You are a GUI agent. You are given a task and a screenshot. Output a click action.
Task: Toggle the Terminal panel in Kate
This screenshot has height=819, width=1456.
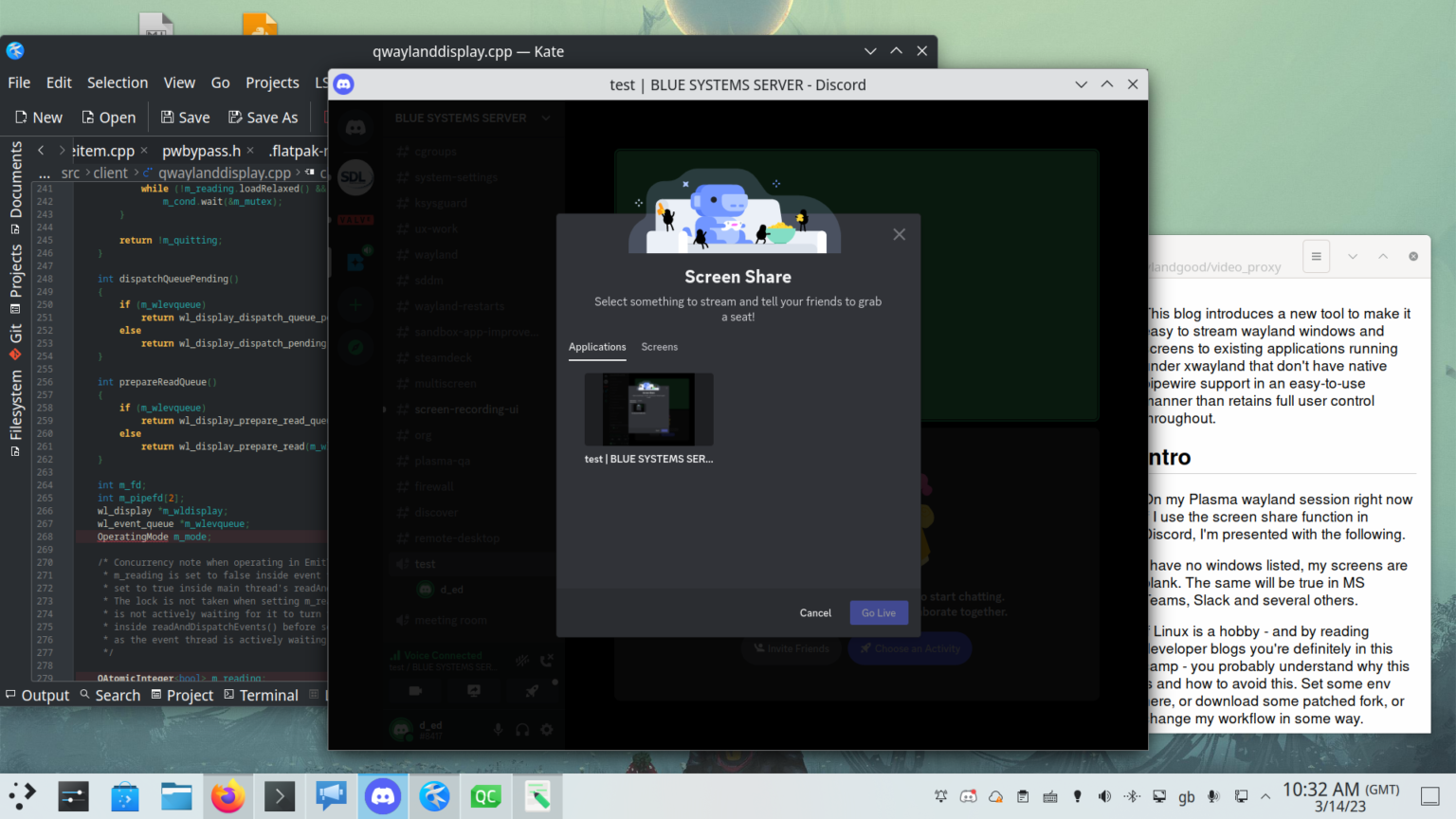261,695
